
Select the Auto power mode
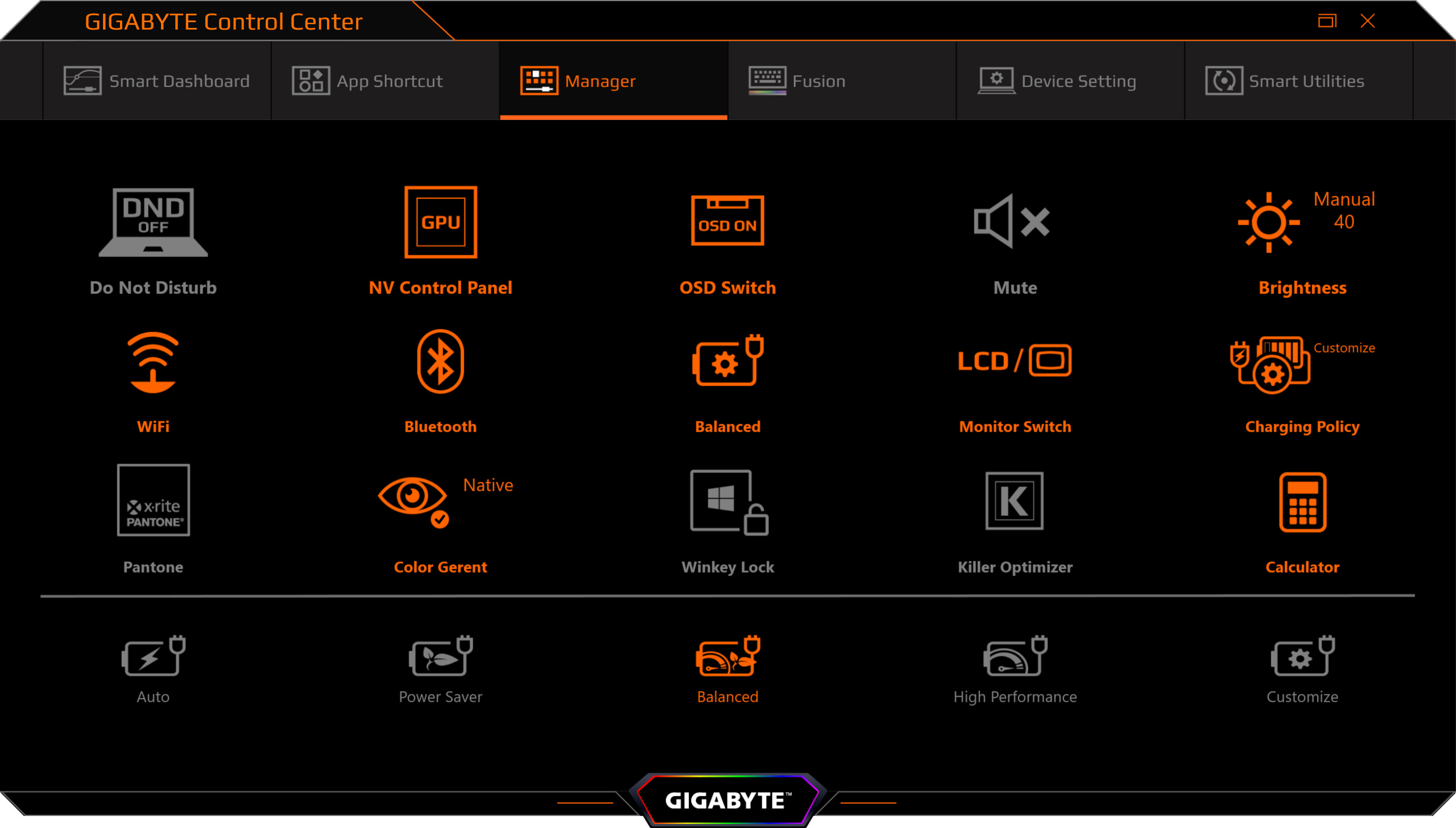pos(153,657)
